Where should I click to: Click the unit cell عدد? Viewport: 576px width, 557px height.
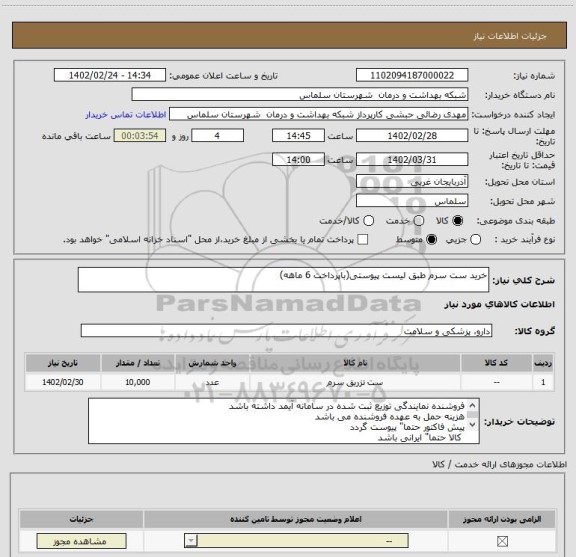pyautogui.click(x=212, y=382)
